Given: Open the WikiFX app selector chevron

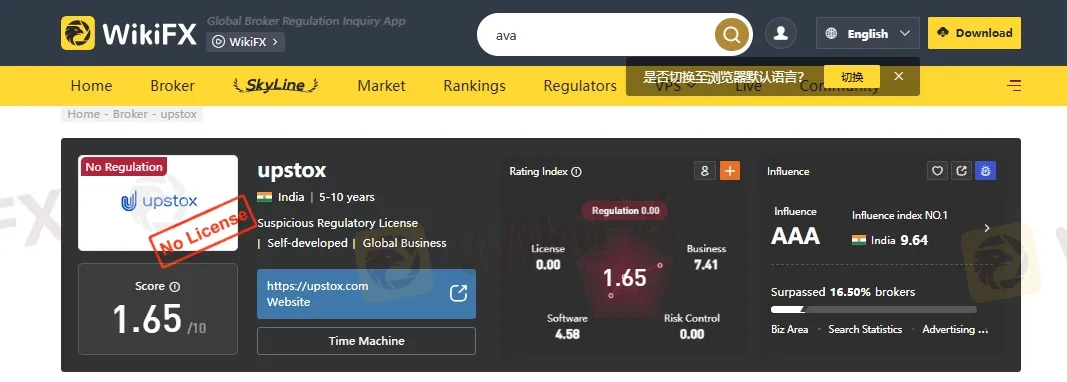Looking at the screenshot, I should (x=275, y=42).
